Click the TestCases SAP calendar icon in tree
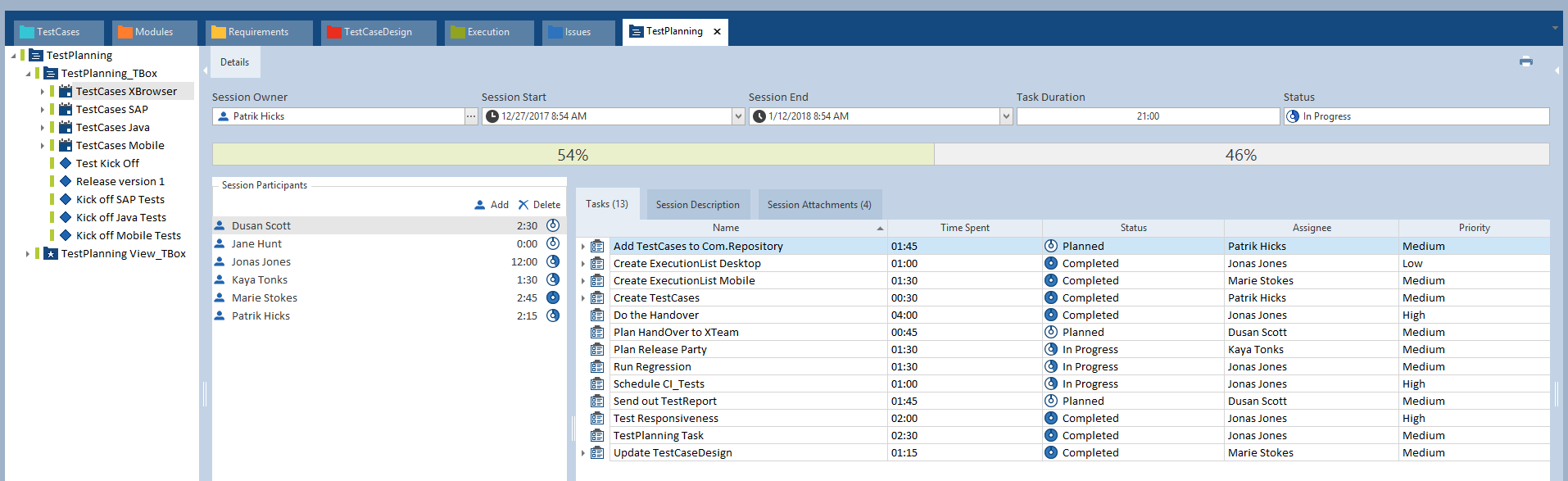 pyautogui.click(x=66, y=109)
